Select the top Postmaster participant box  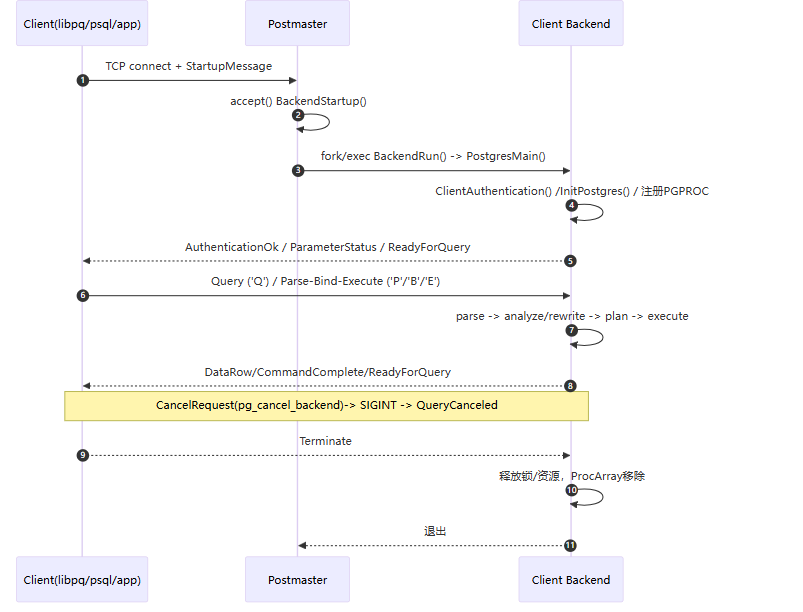(x=297, y=24)
